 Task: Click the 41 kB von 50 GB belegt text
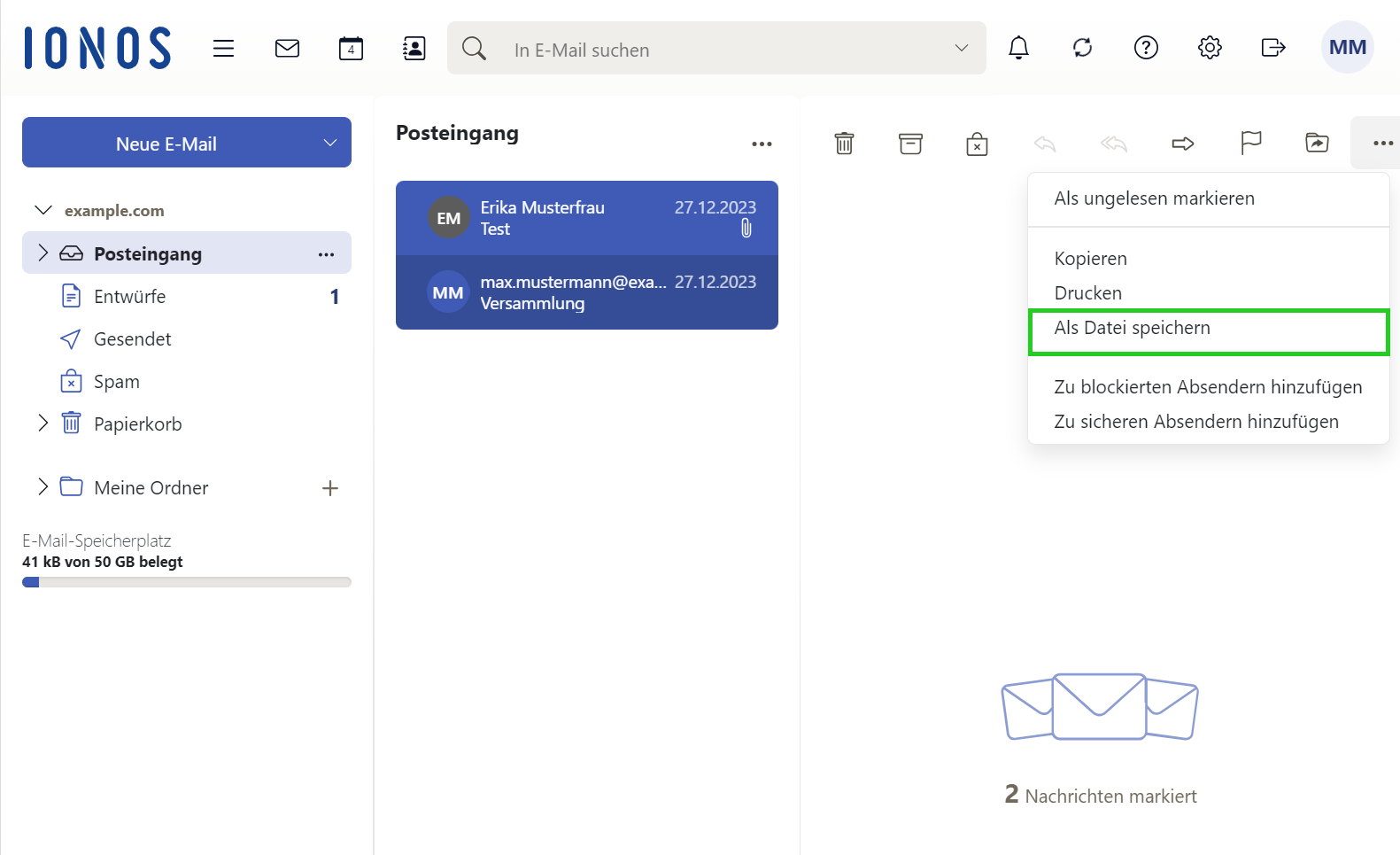103,562
